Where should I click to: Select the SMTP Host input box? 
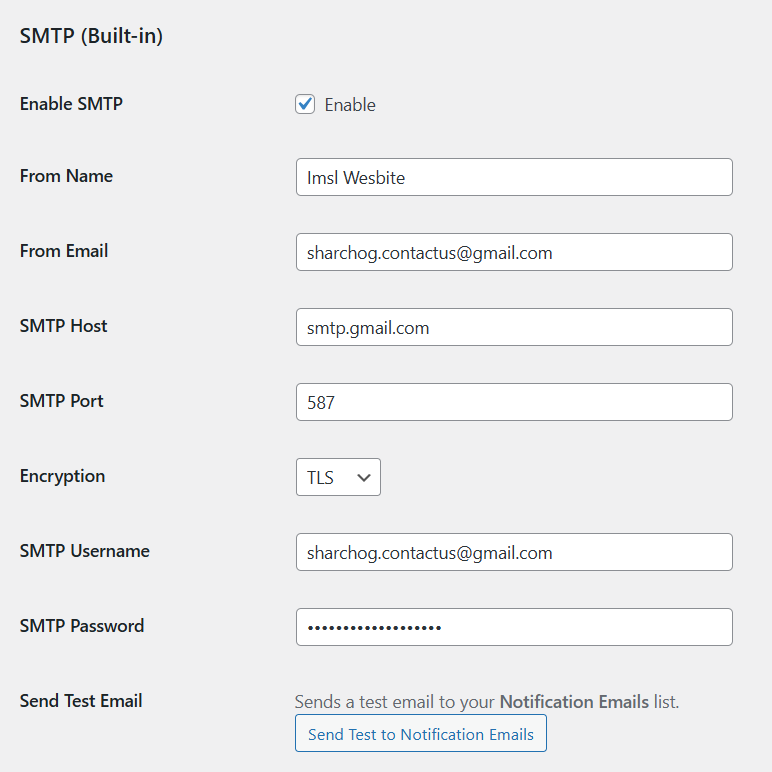pos(514,327)
